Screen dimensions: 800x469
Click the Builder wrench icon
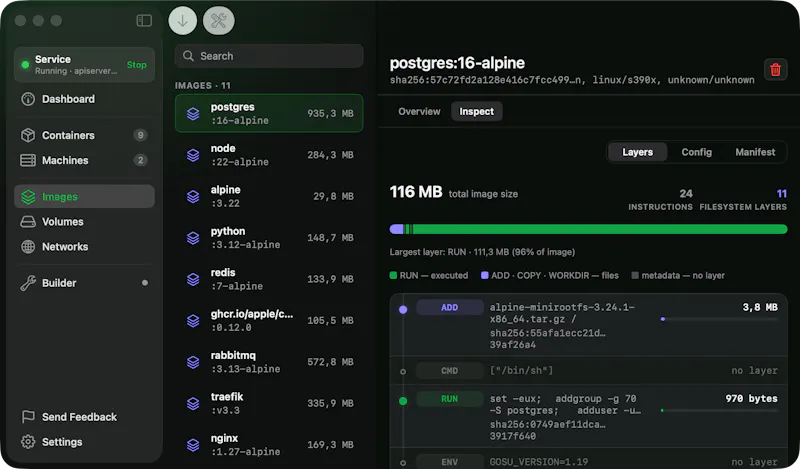click(x=28, y=283)
